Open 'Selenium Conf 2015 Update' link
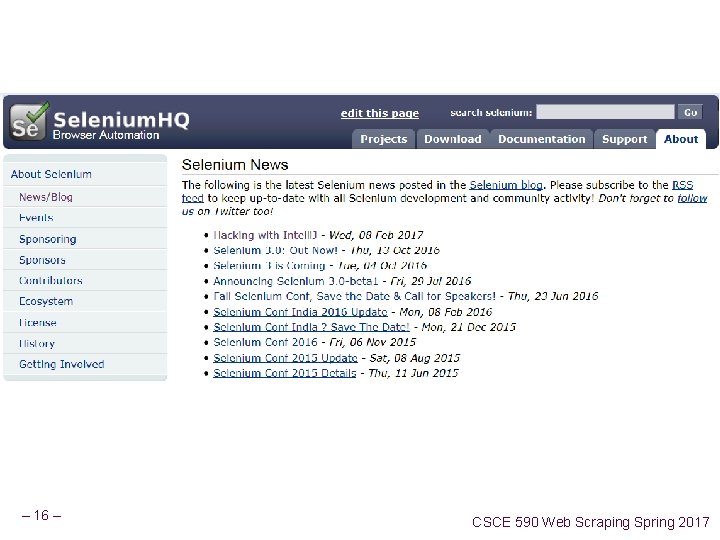 [285, 358]
